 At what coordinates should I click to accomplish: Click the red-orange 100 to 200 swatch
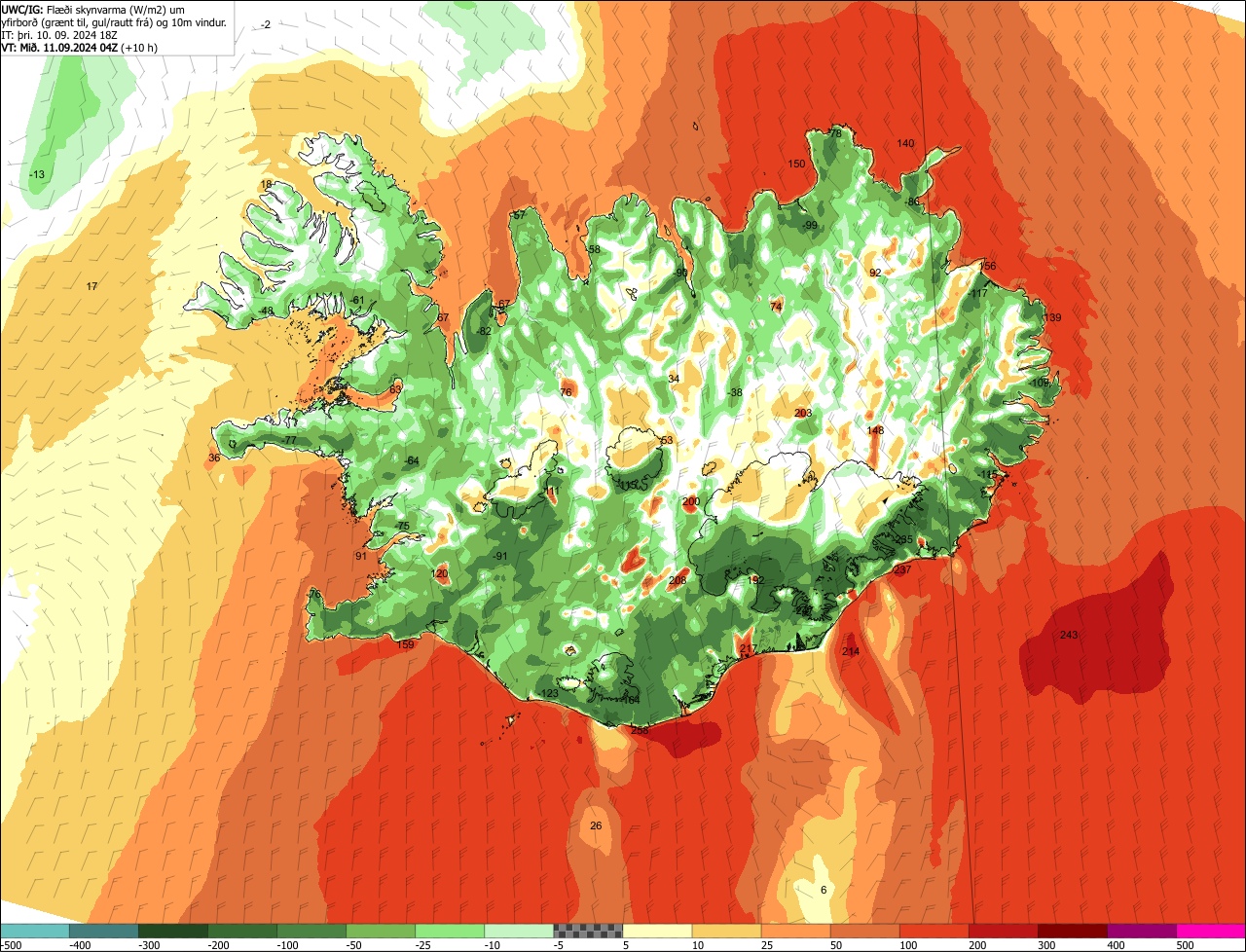[934, 930]
